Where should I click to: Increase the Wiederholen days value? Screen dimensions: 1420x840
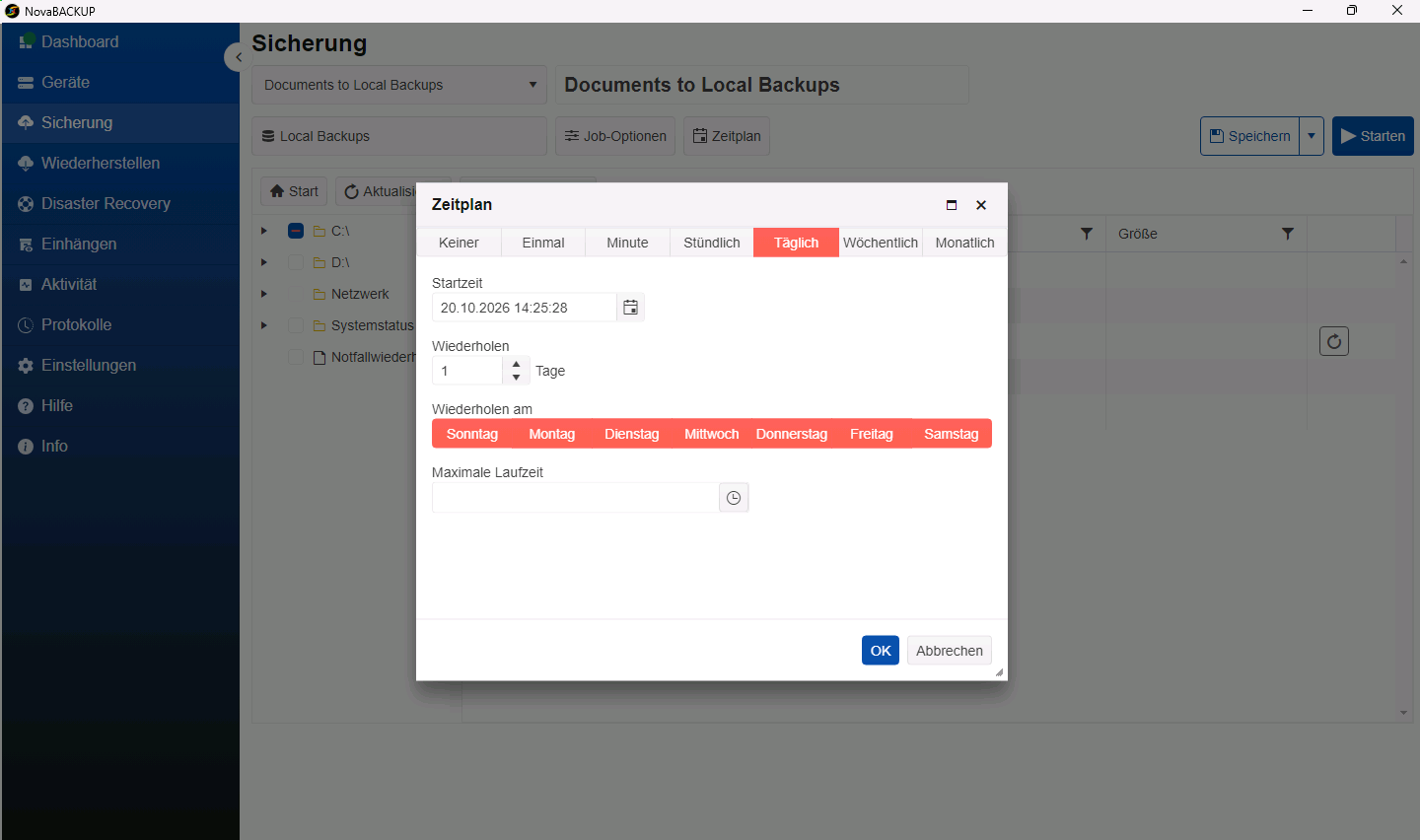[x=517, y=364]
